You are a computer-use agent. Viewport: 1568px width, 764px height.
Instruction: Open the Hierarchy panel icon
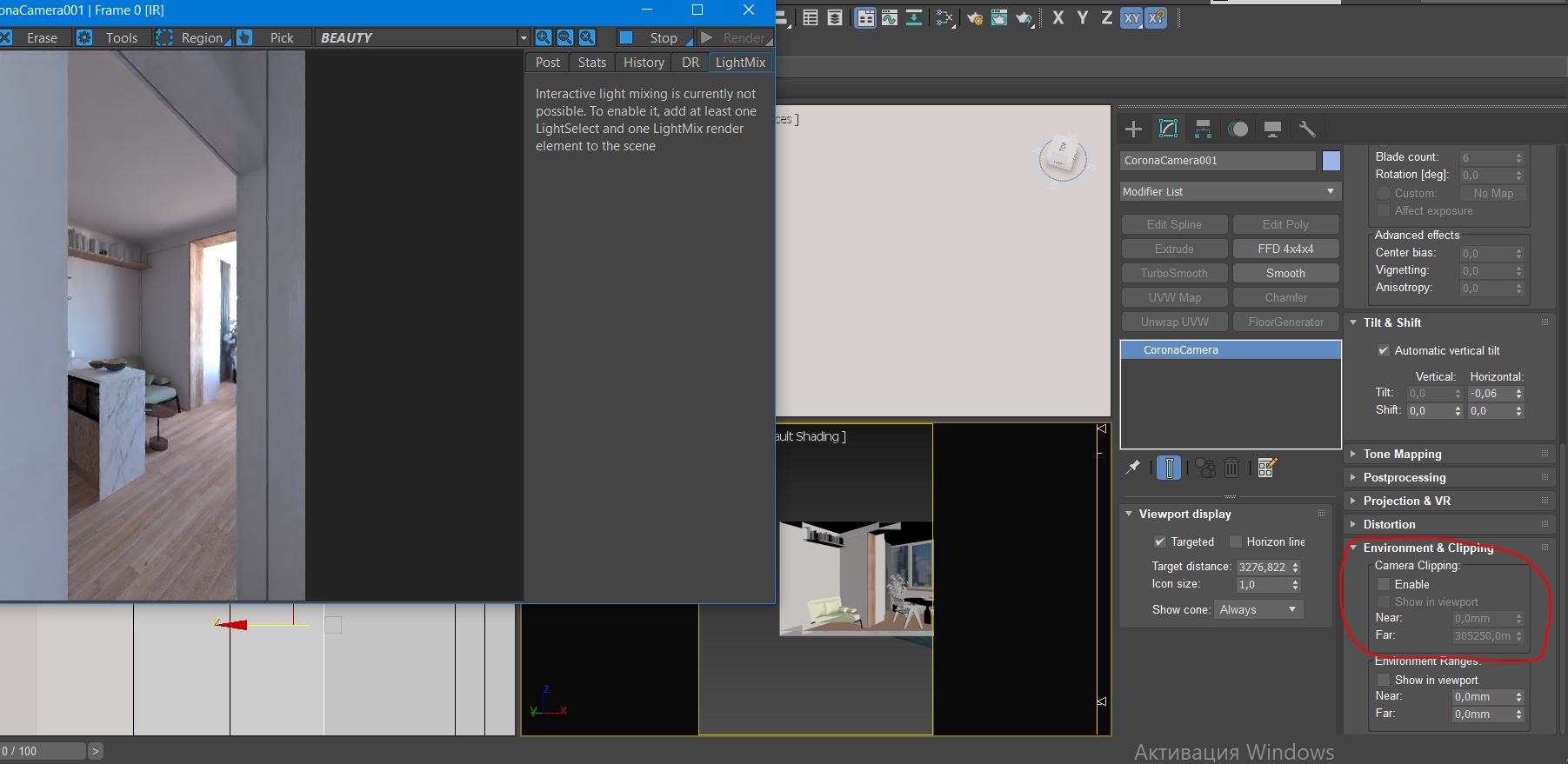coord(1203,130)
